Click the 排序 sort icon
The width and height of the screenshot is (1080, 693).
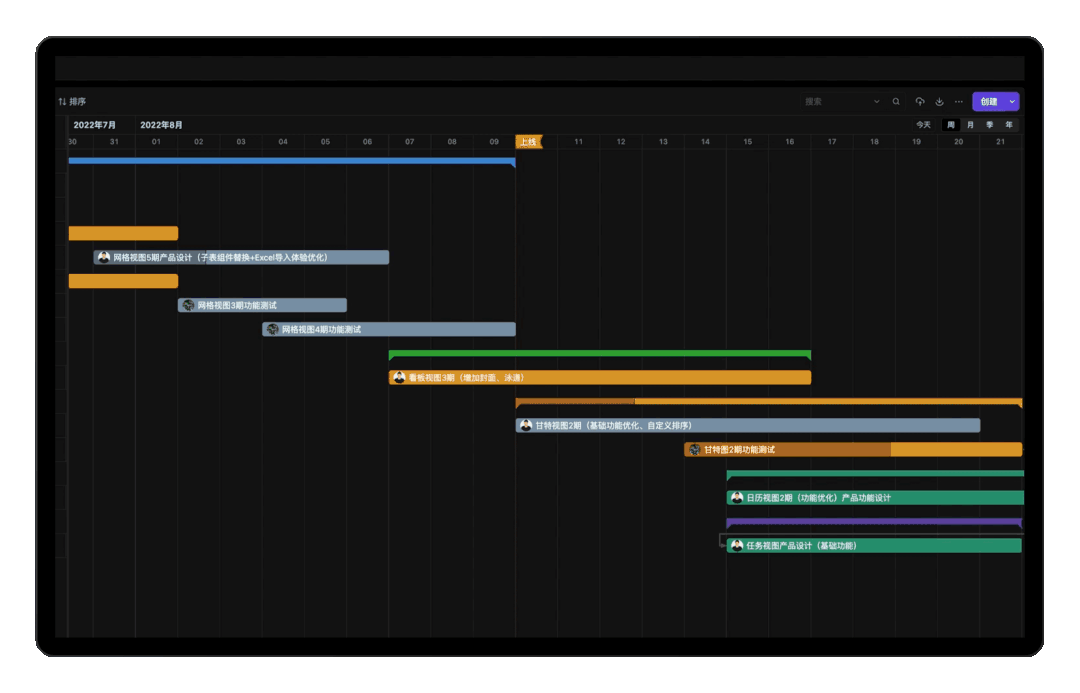click(63, 102)
